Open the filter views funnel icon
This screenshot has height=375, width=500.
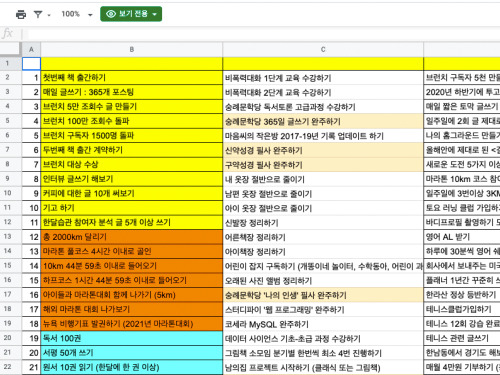click(x=38, y=14)
